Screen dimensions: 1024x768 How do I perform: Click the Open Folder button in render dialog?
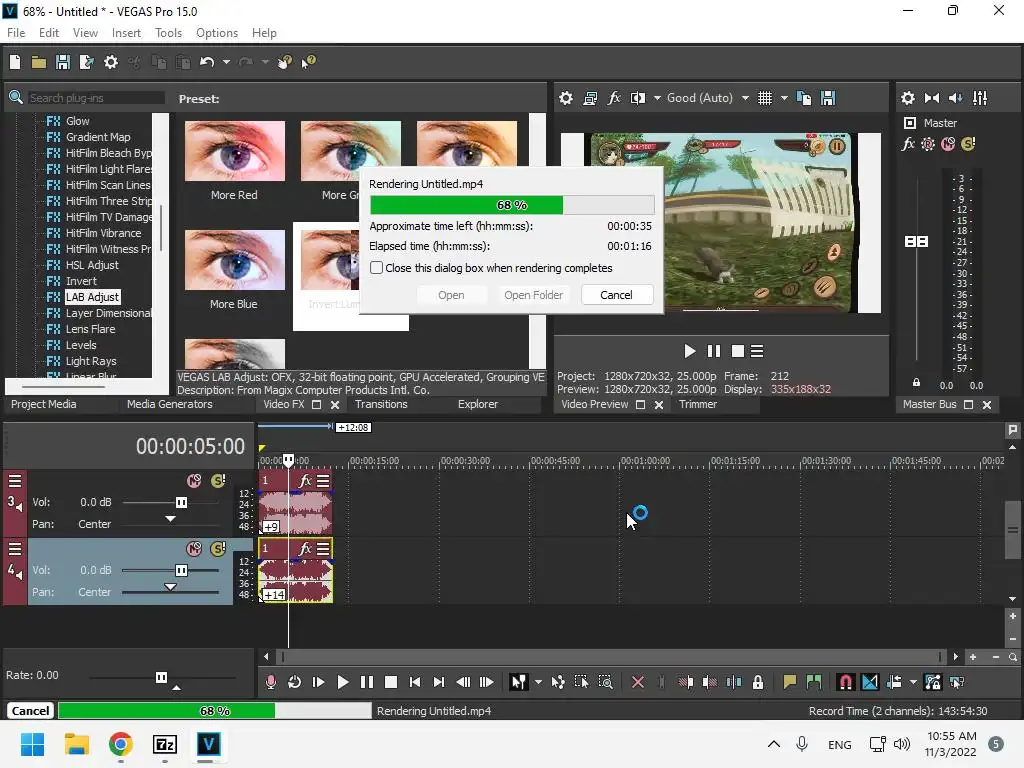click(x=533, y=295)
